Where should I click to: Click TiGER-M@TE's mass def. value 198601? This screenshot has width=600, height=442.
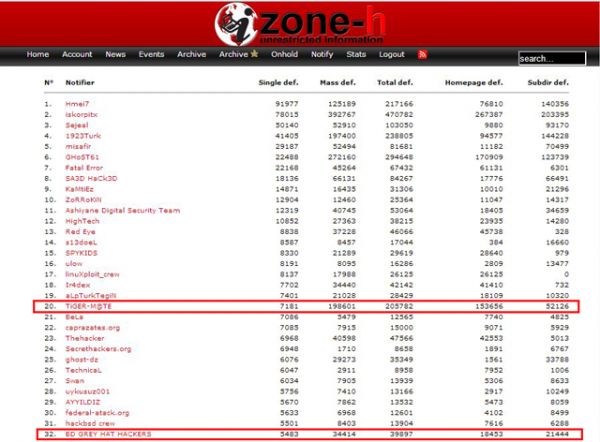(x=342, y=307)
